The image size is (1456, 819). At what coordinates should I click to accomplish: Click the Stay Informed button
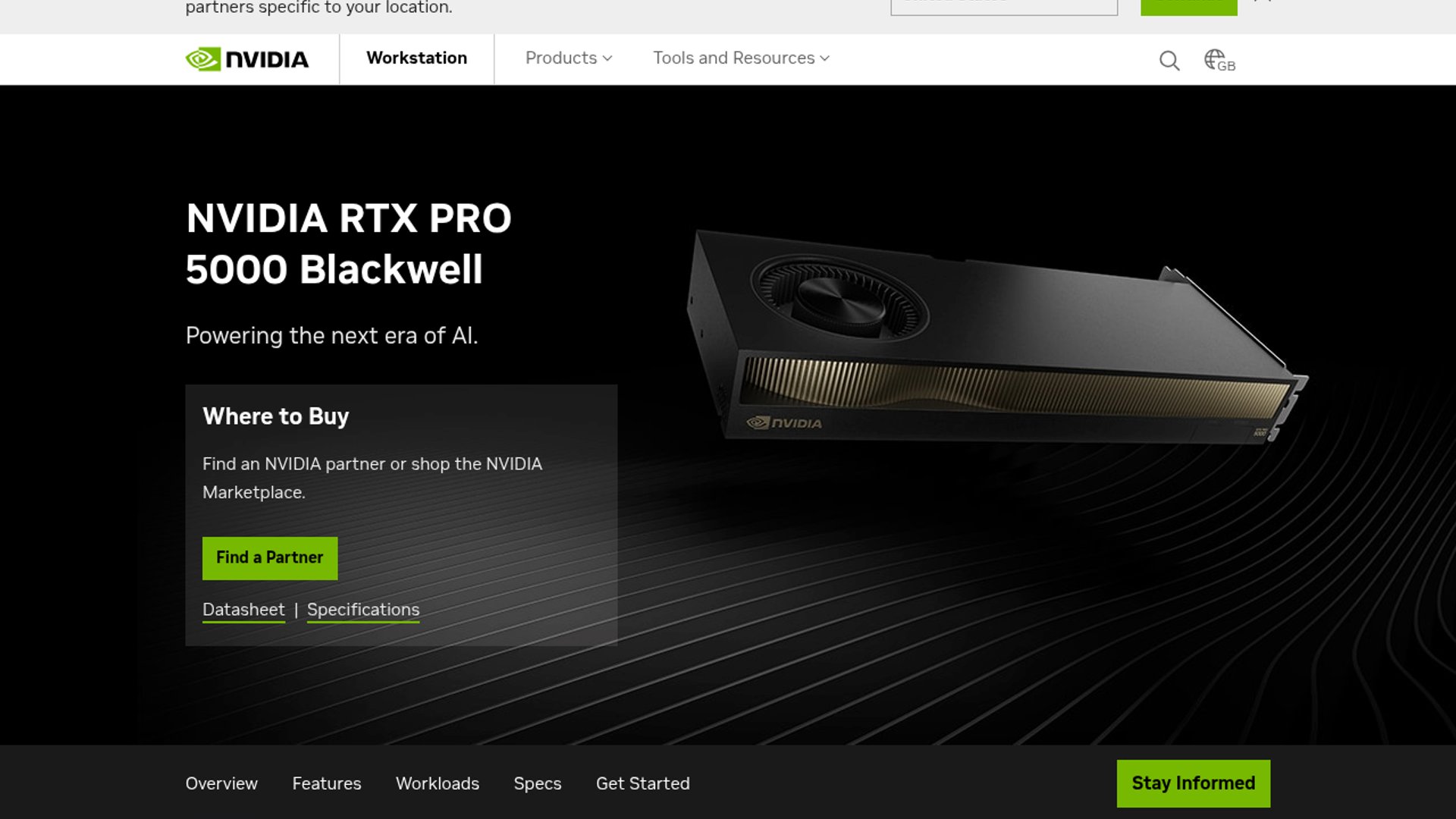pos(1194,783)
